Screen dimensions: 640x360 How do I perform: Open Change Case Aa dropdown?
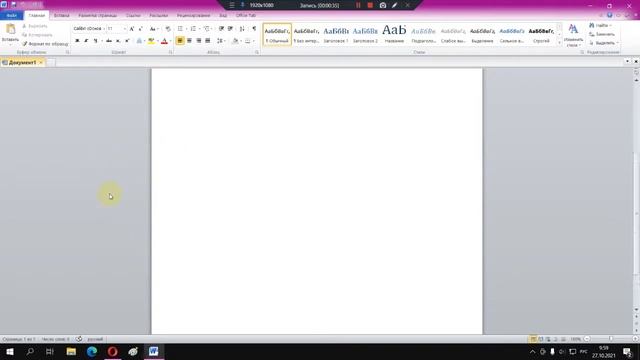pos(154,29)
